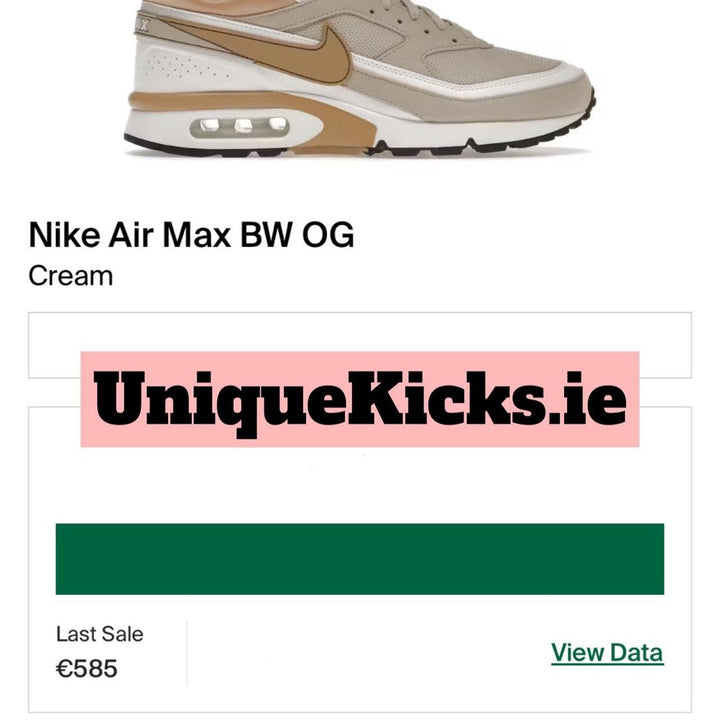Tap the Cream colorway label

click(x=71, y=276)
